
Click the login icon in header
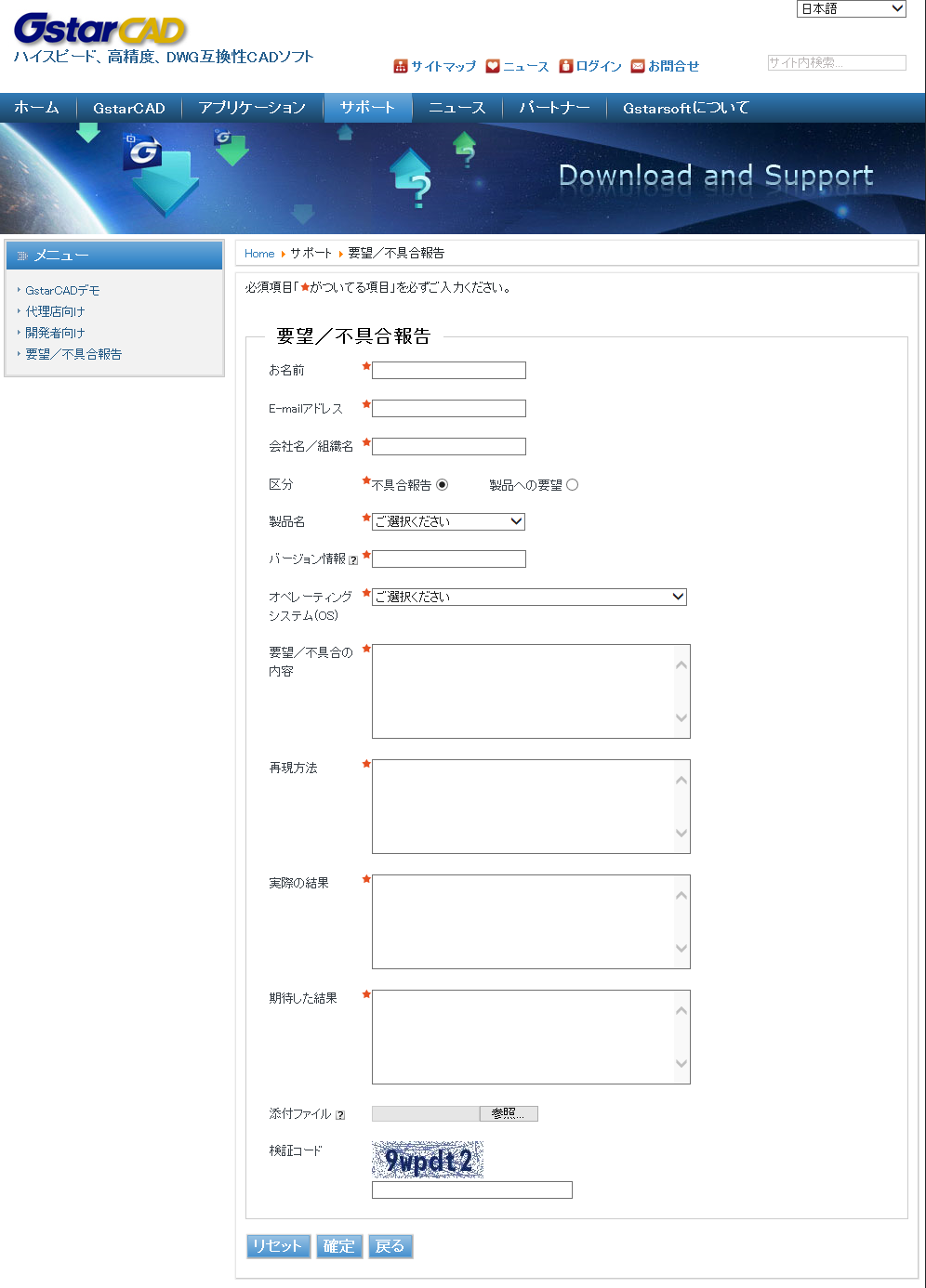pos(565,66)
